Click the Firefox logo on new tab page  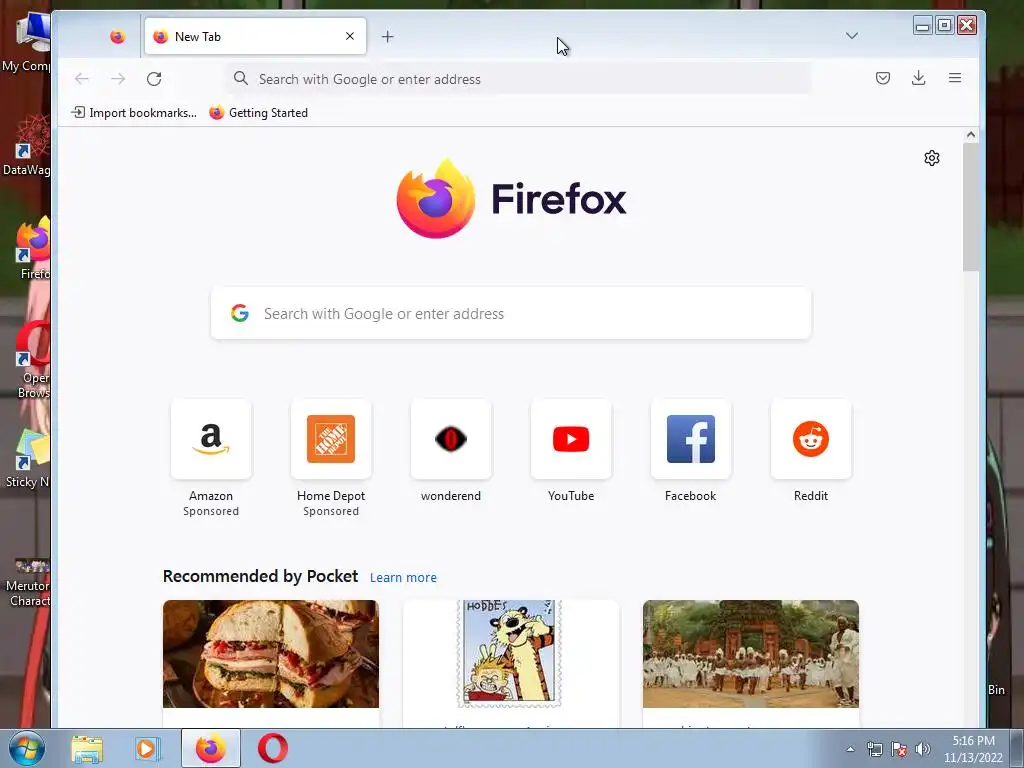coord(511,199)
